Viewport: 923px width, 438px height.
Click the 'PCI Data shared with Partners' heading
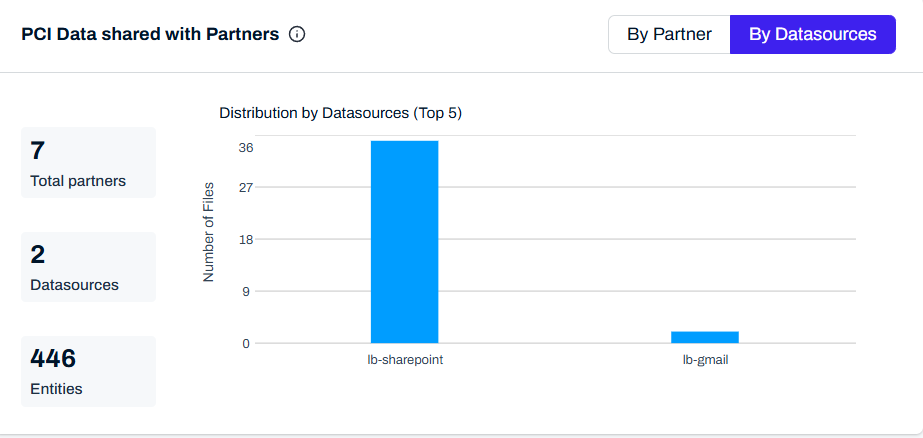[150, 34]
